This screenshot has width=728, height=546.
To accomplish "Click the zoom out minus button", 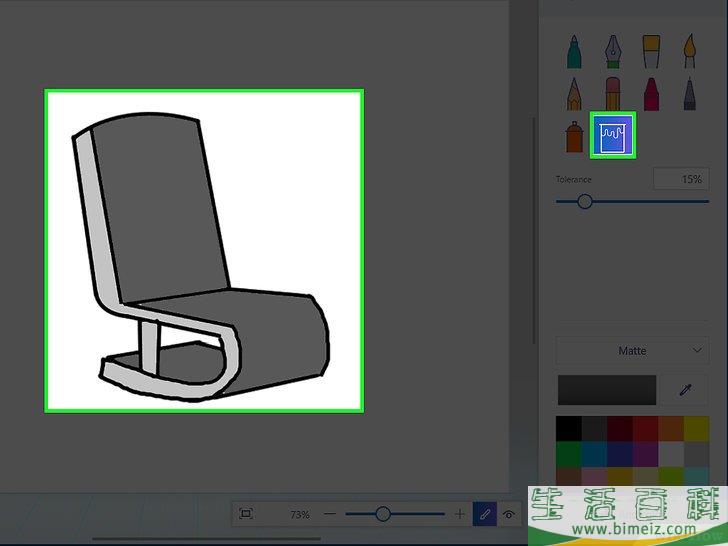I will click(330, 514).
